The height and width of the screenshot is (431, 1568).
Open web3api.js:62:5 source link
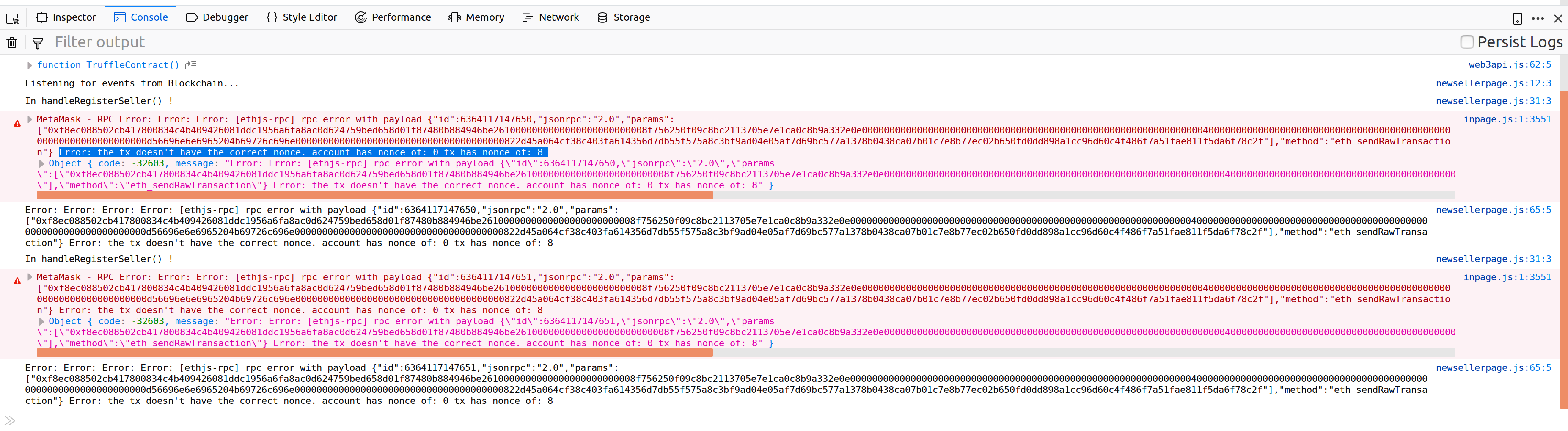pyautogui.click(x=1508, y=64)
